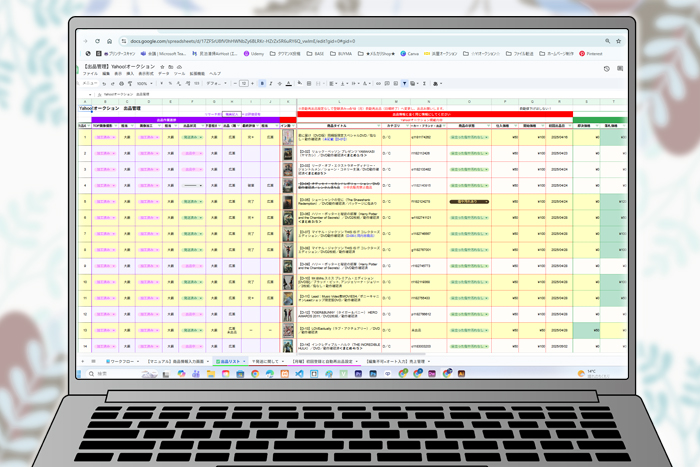The image size is (700, 467).
Task: Open version history clock icon
Action: (x=606, y=69)
